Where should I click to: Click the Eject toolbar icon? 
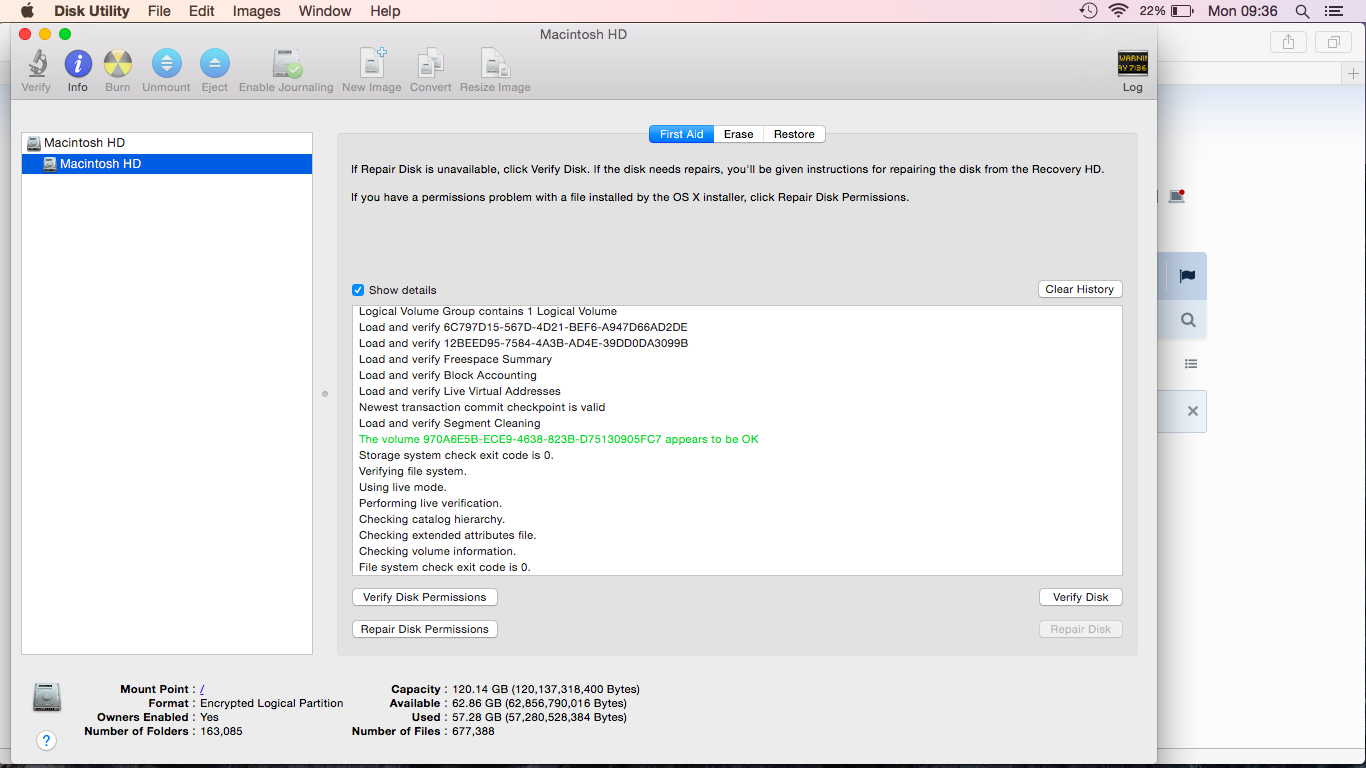coord(215,64)
